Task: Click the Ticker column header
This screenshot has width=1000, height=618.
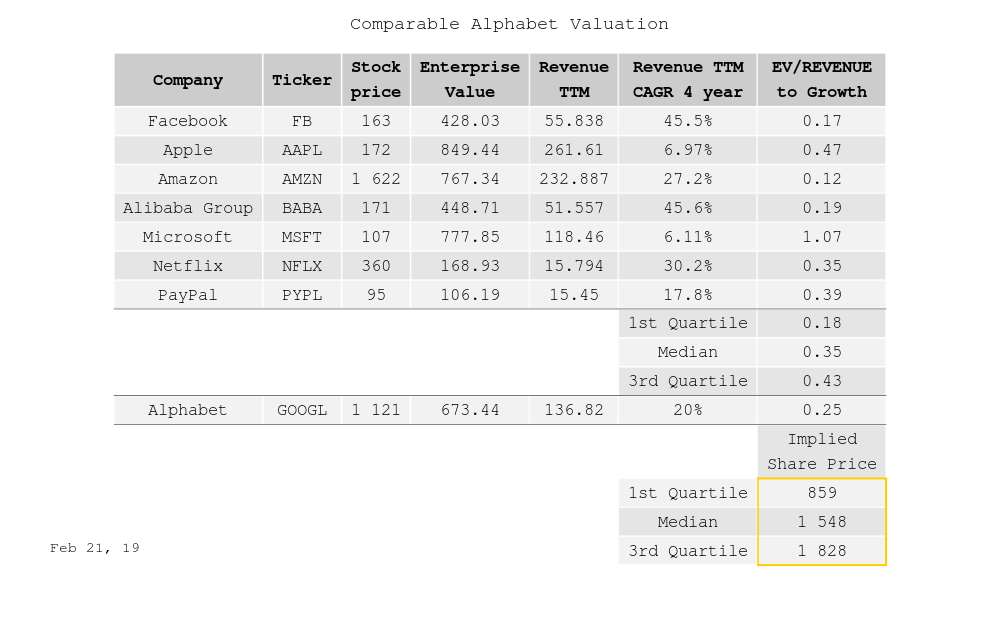Action: (302, 80)
